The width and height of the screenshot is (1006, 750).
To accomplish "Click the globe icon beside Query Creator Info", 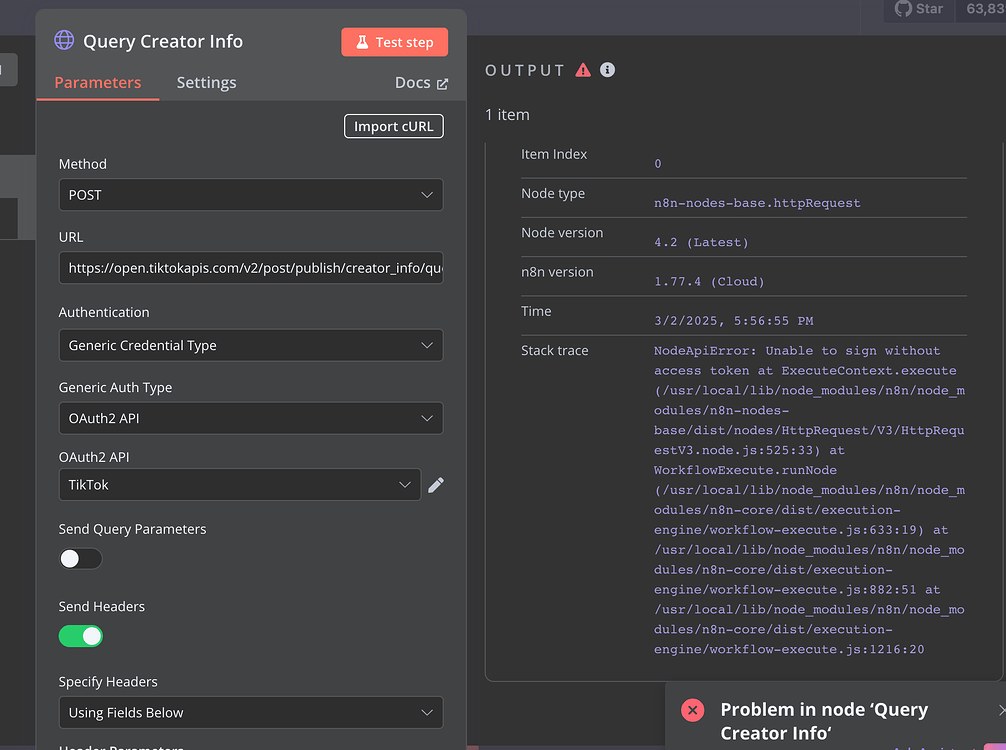I will 64,41.
